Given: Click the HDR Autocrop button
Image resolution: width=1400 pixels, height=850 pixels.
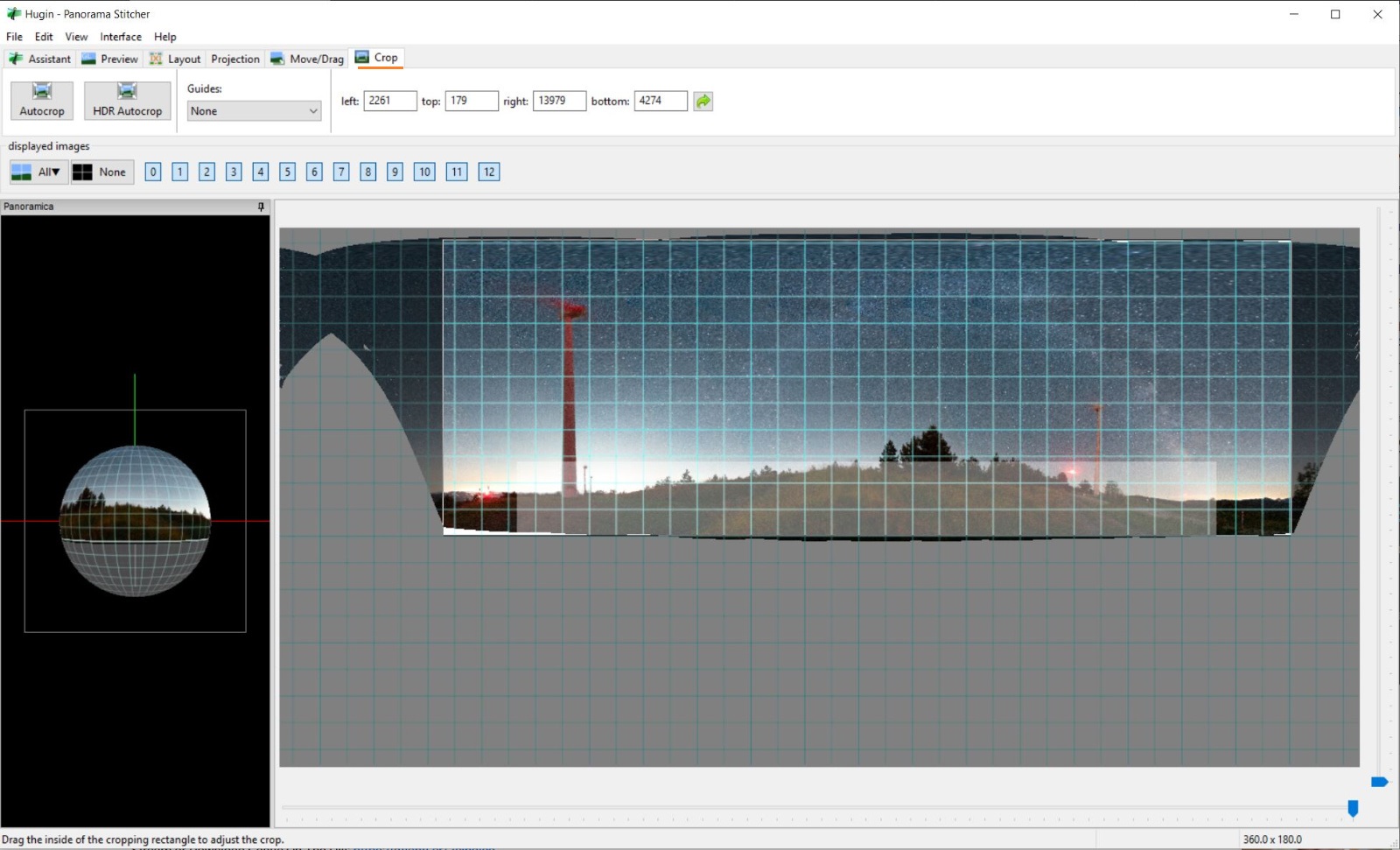Looking at the screenshot, I should (x=127, y=101).
